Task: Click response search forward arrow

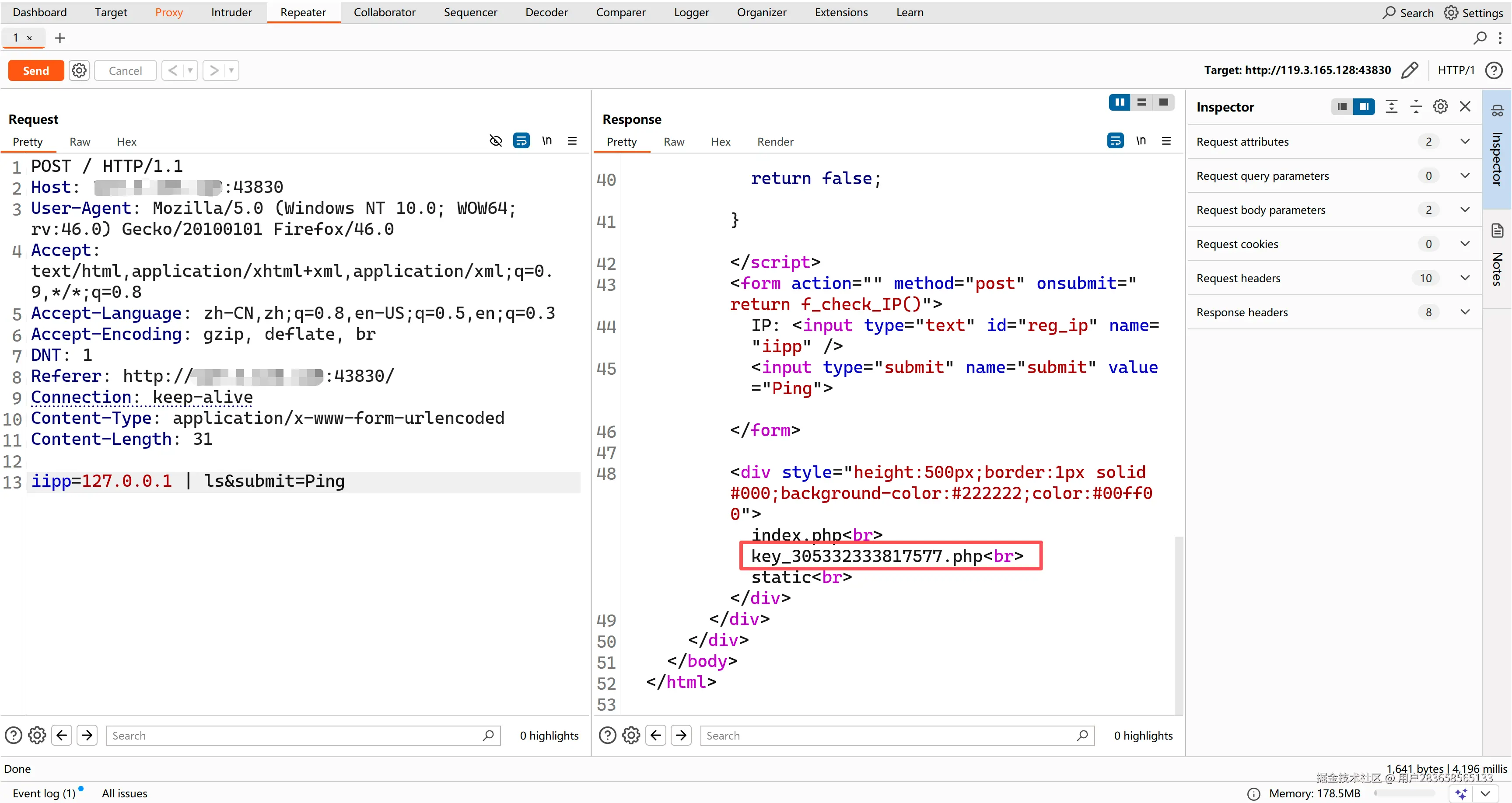Action: pyautogui.click(x=681, y=735)
